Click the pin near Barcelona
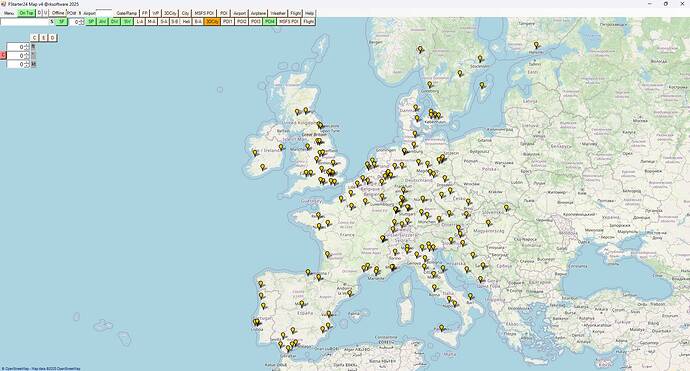 click(x=349, y=293)
